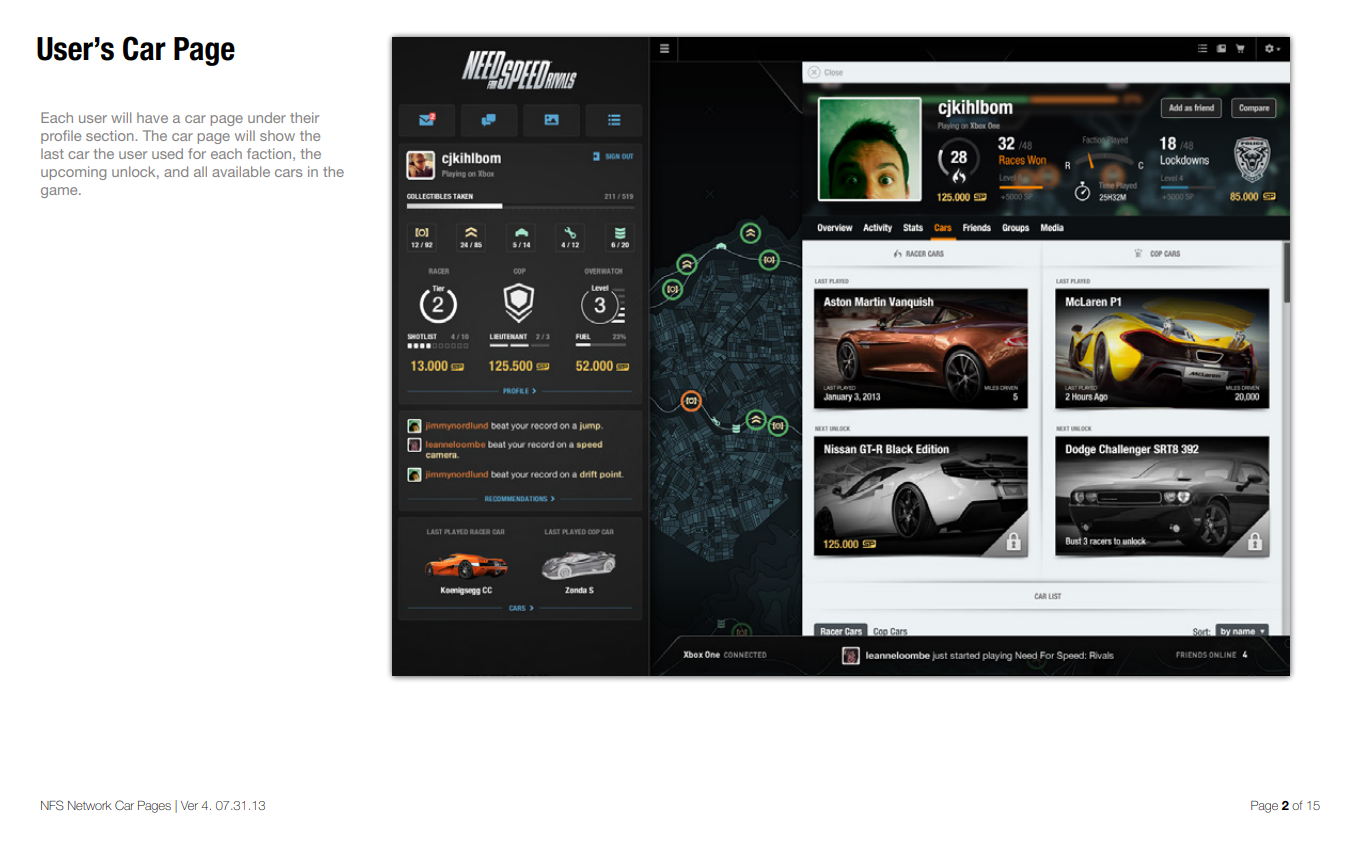Click the list view icon in top bar
Image resolution: width=1362 pixels, height=849 pixels.
1203,48
